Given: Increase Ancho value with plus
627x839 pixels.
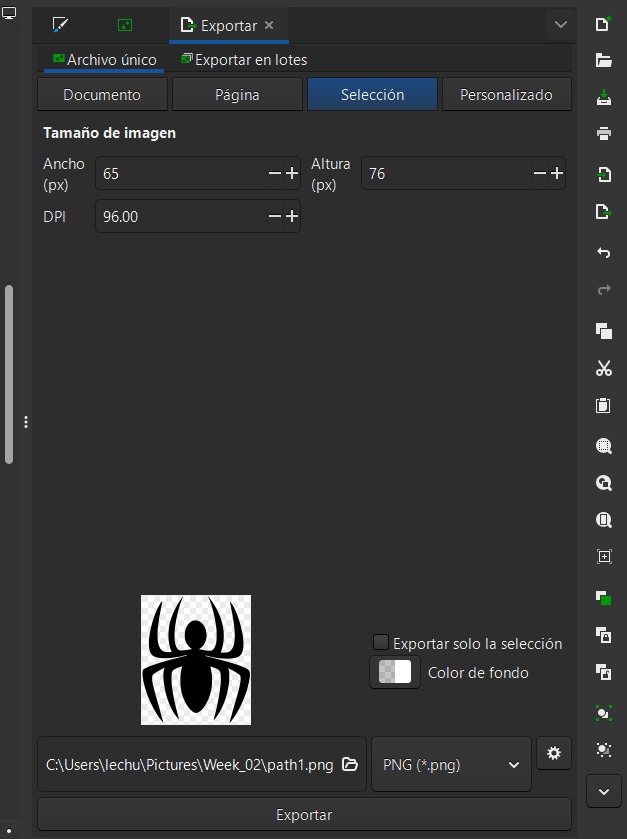Looking at the screenshot, I should click(292, 173).
